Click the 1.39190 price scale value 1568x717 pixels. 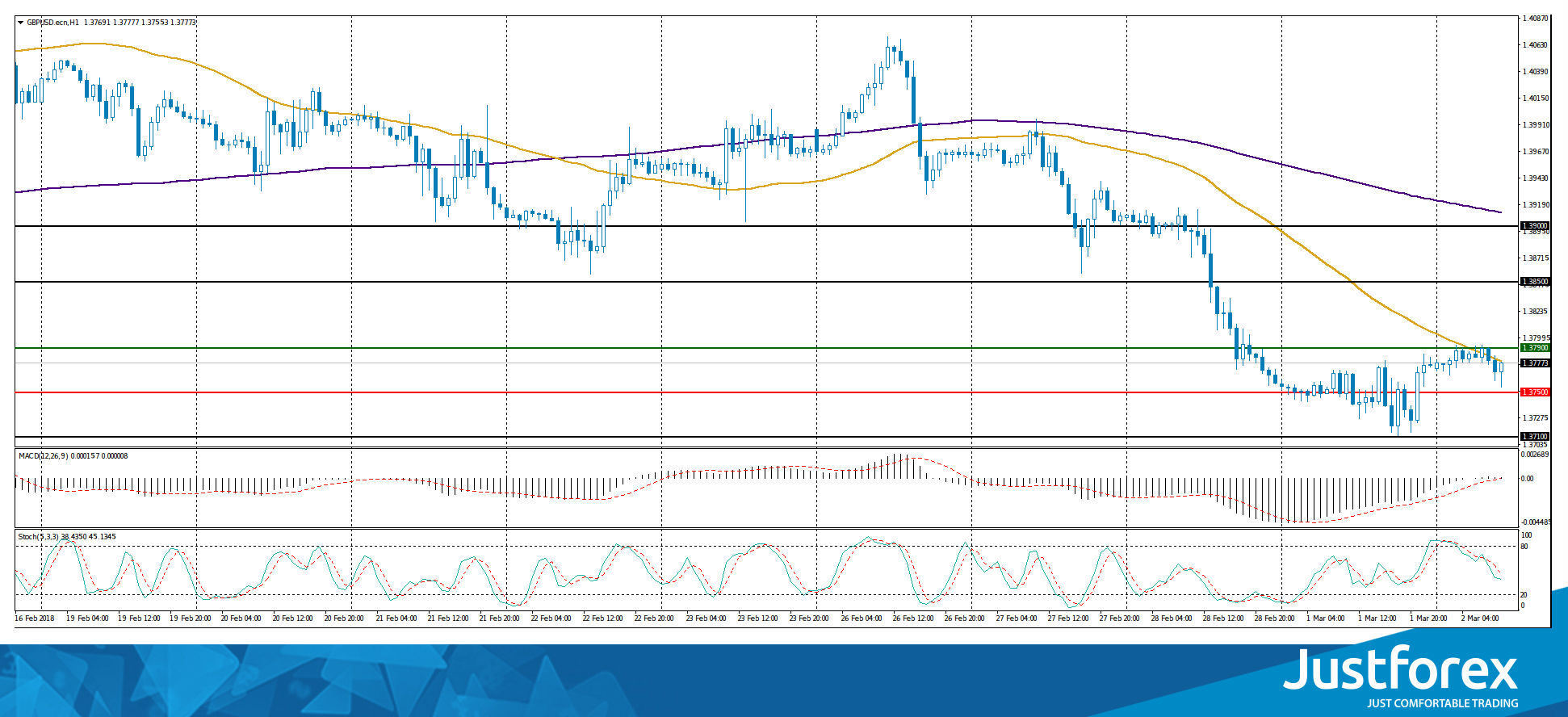1535,205
